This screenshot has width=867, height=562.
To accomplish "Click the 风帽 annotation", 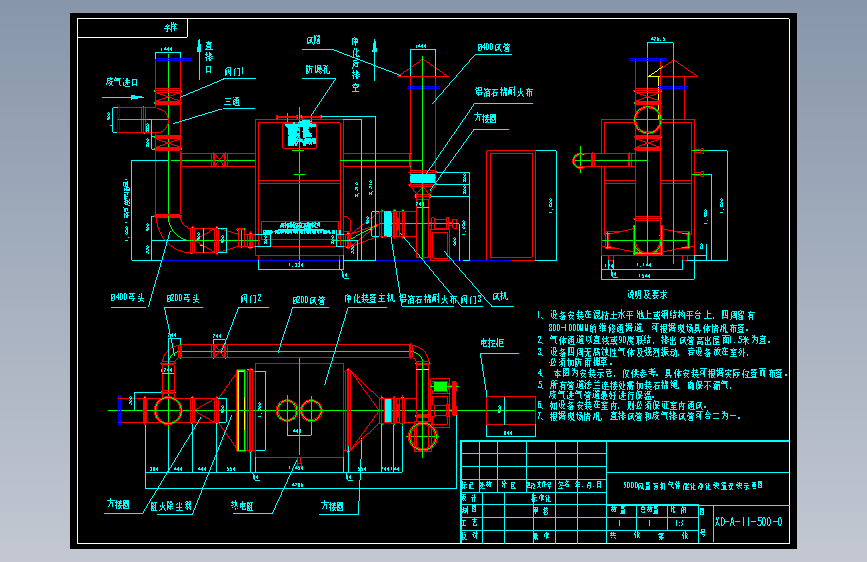I will [x=314, y=40].
